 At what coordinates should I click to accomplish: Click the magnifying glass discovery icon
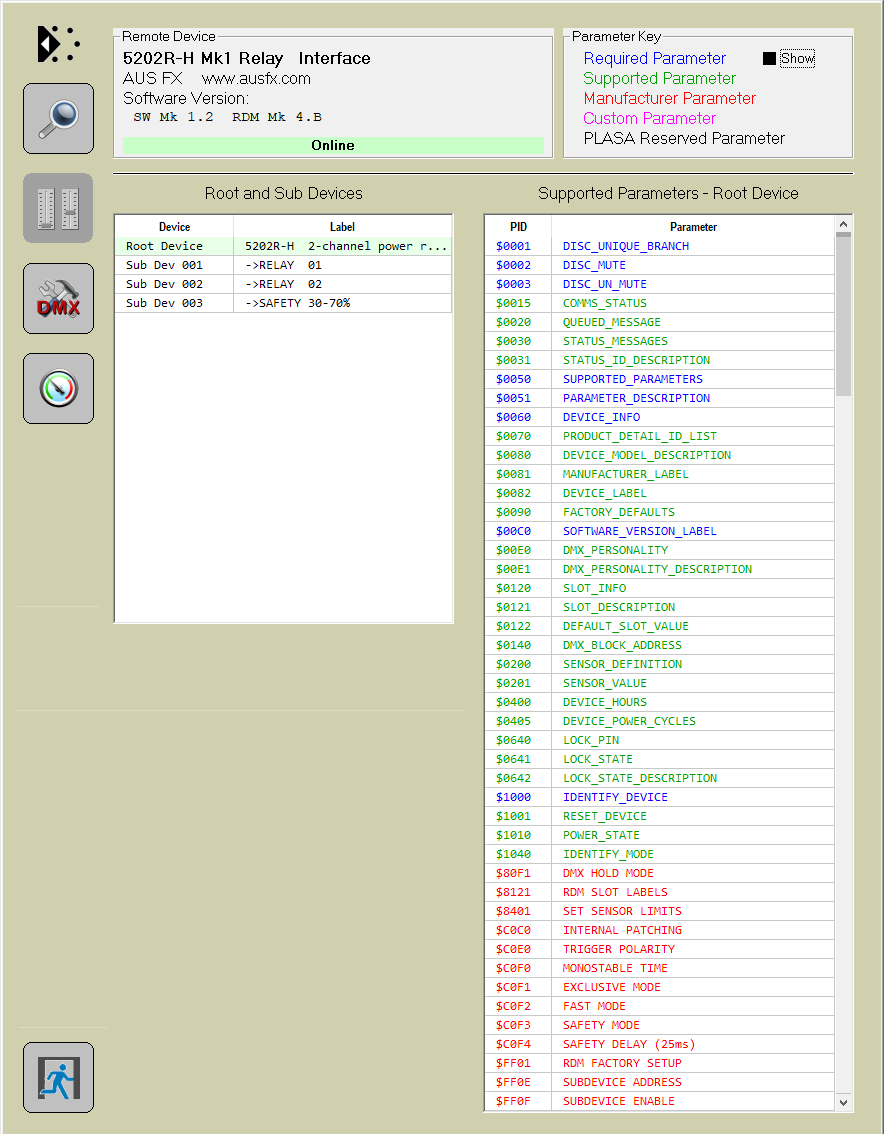click(58, 118)
